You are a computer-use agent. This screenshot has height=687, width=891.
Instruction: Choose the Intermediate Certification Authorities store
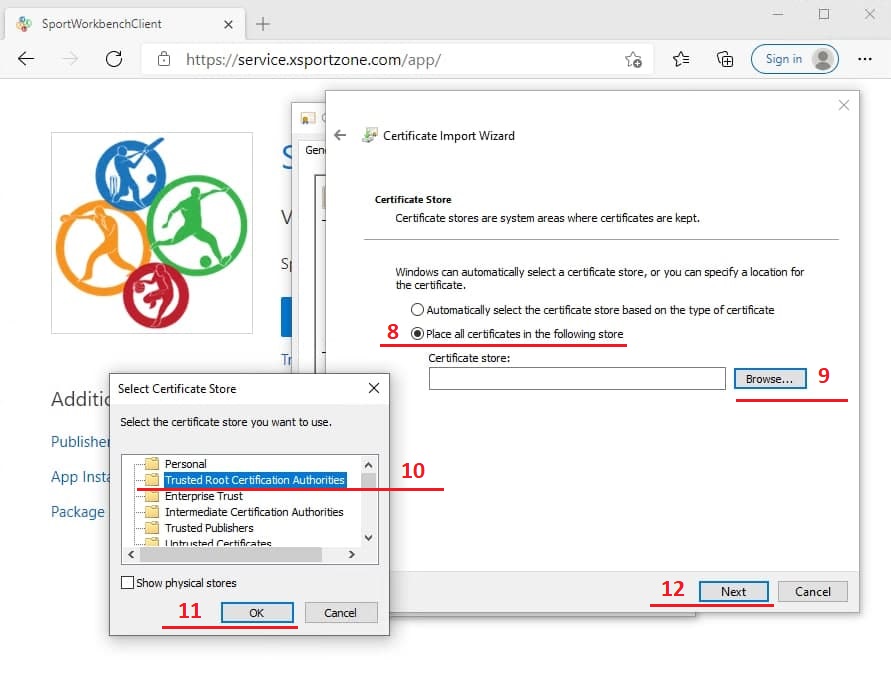click(253, 512)
